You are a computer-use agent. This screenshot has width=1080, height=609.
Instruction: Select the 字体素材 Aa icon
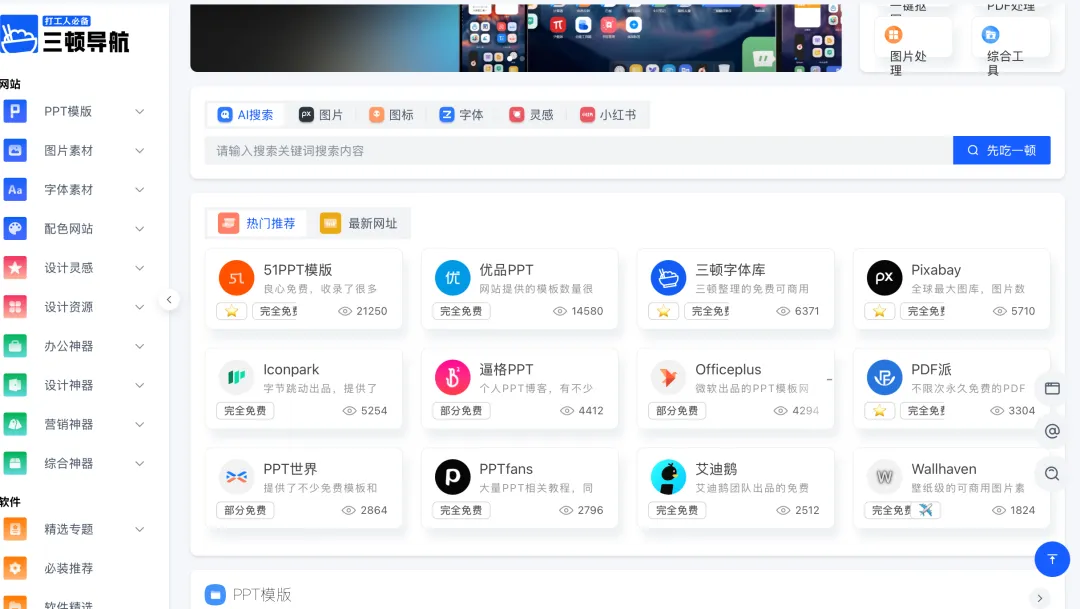[x=15, y=189]
